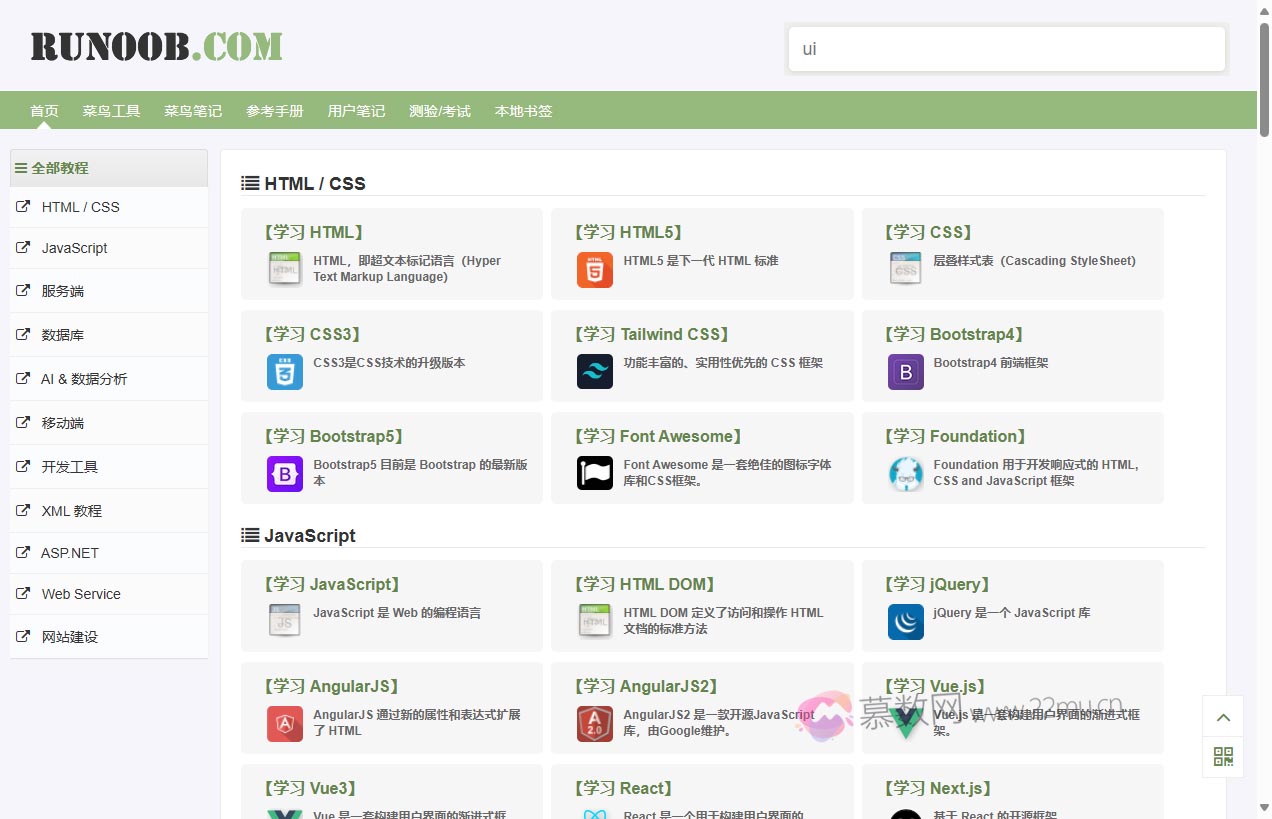Open the Font Awesome flag icon
The width and height of the screenshot is (1272, 819).
tap(594, 474)
